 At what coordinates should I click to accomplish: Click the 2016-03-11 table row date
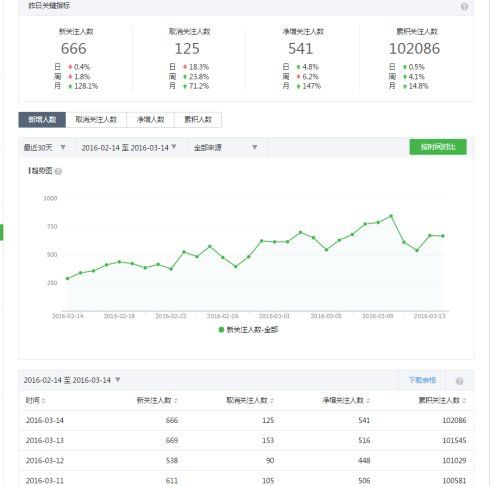tap(45, 481)
